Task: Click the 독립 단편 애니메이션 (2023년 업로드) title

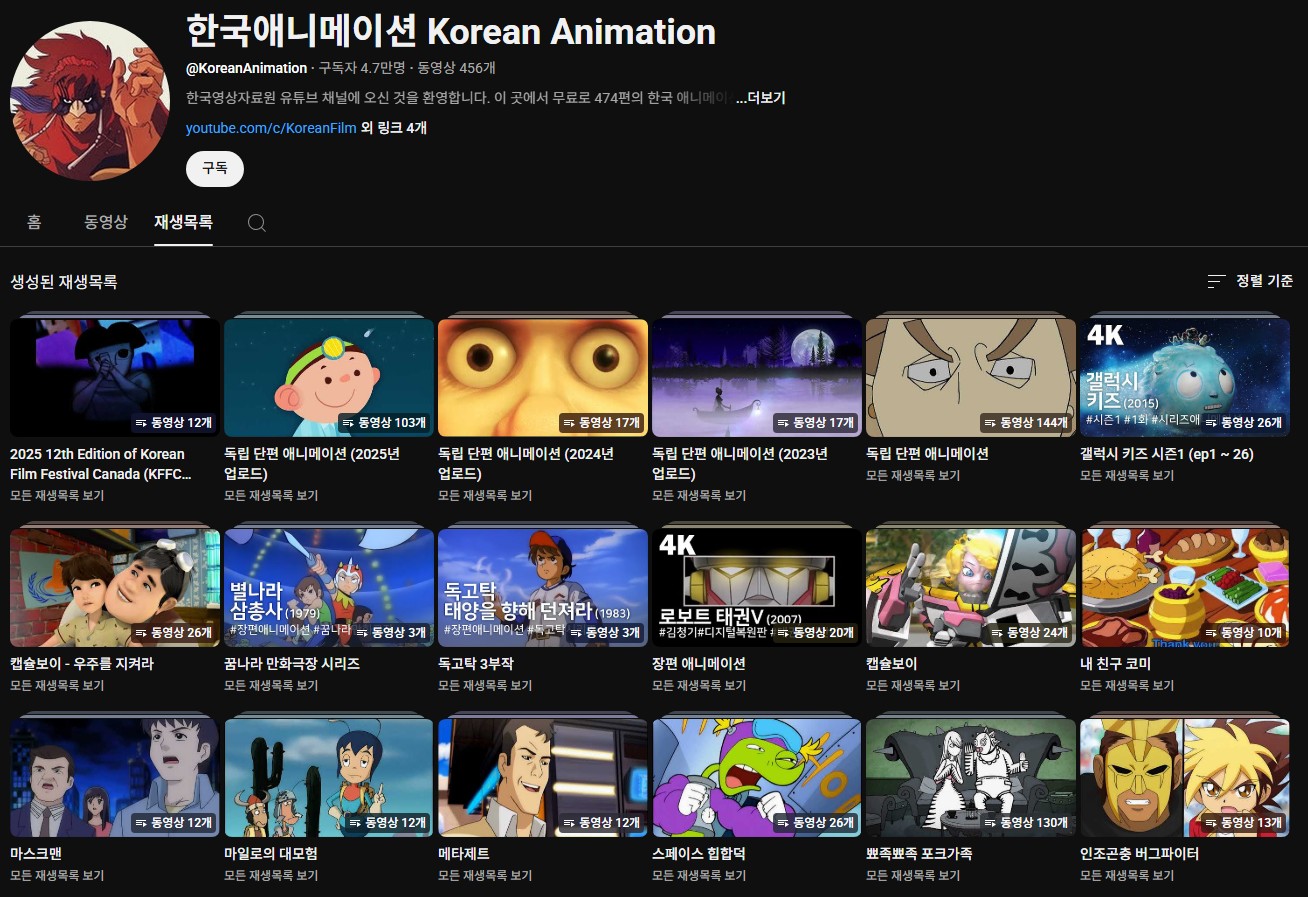Action: [740, 463]
